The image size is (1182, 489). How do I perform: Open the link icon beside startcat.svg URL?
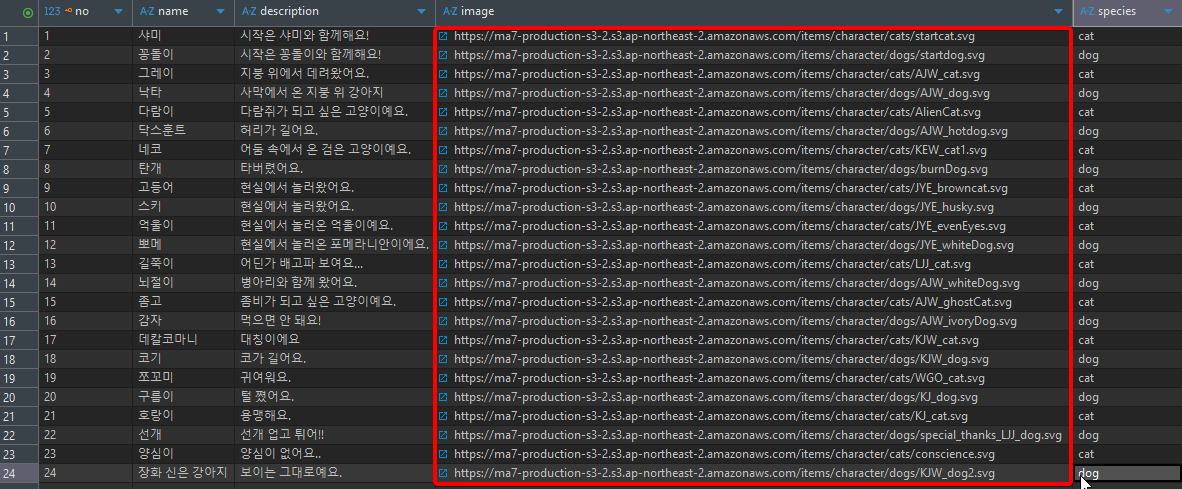tap(443, 36)
